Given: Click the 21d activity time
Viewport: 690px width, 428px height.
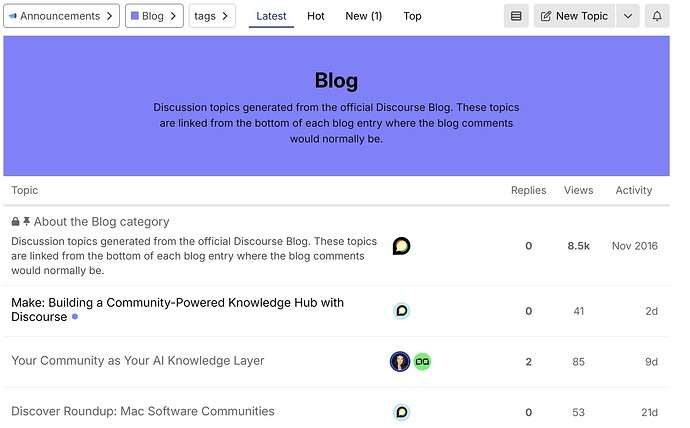Looking at the screenshot, I should (x=650, y=412).
